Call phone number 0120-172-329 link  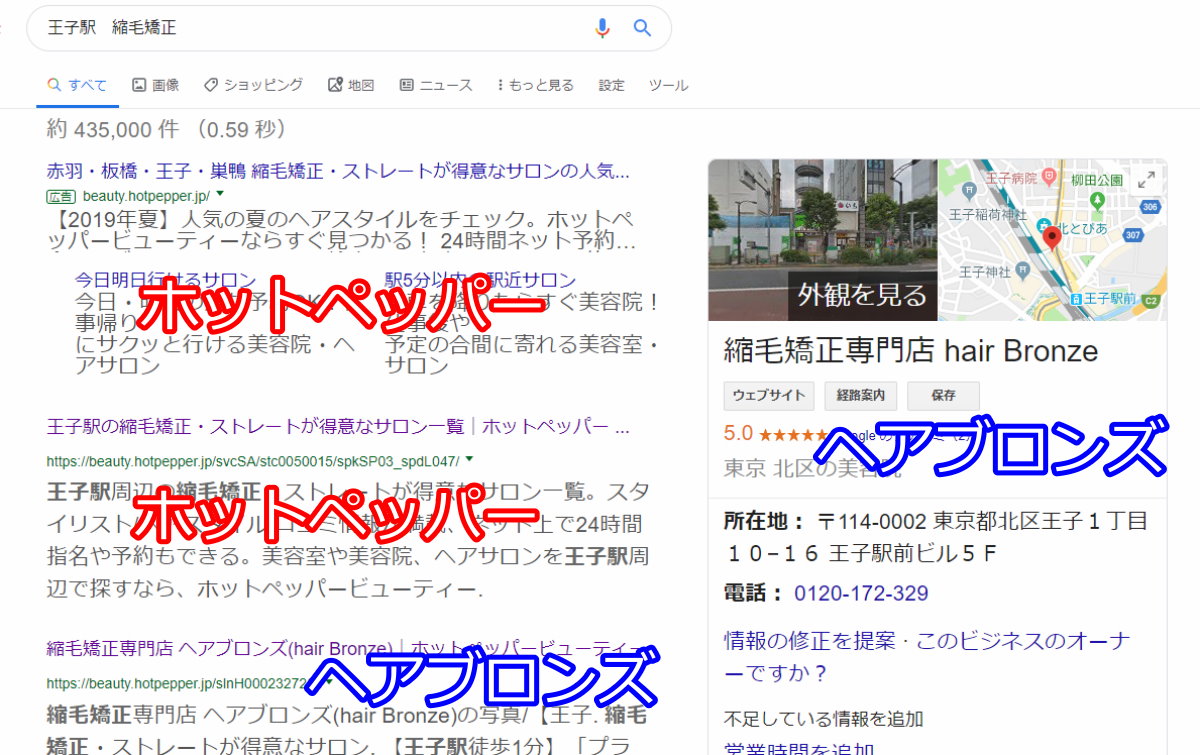(x=861, y=594)
